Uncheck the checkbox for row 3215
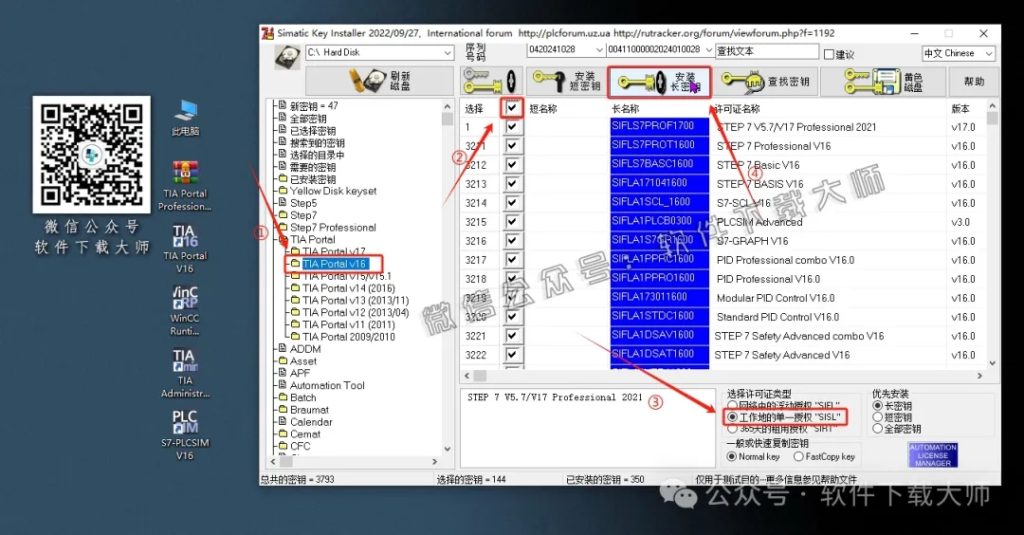This screenshot has width=1024, height=535. pyautogui.click(x=512, y=221)
